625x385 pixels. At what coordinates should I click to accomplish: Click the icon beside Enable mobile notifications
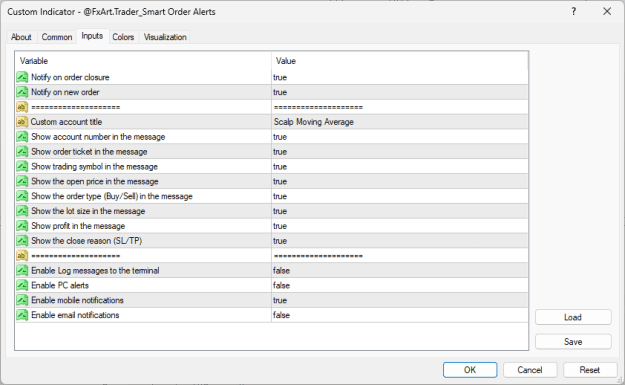tap(22, 300)
